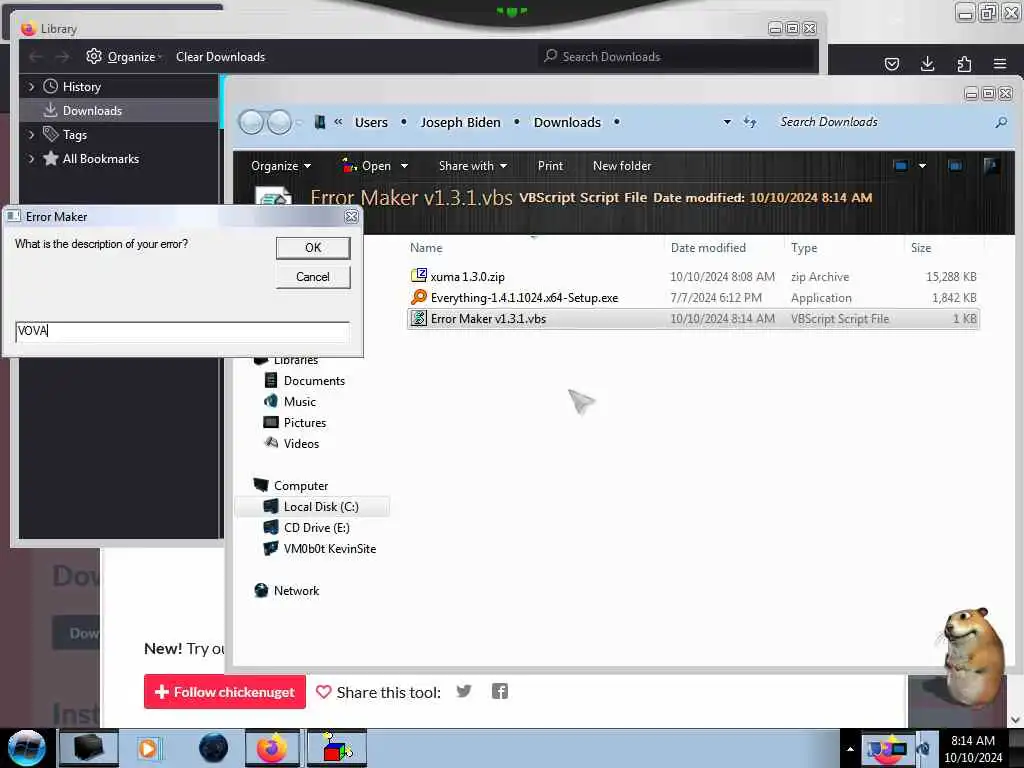
Task: Open Firefox extensions puzzle icon
Action: (964, 63)
